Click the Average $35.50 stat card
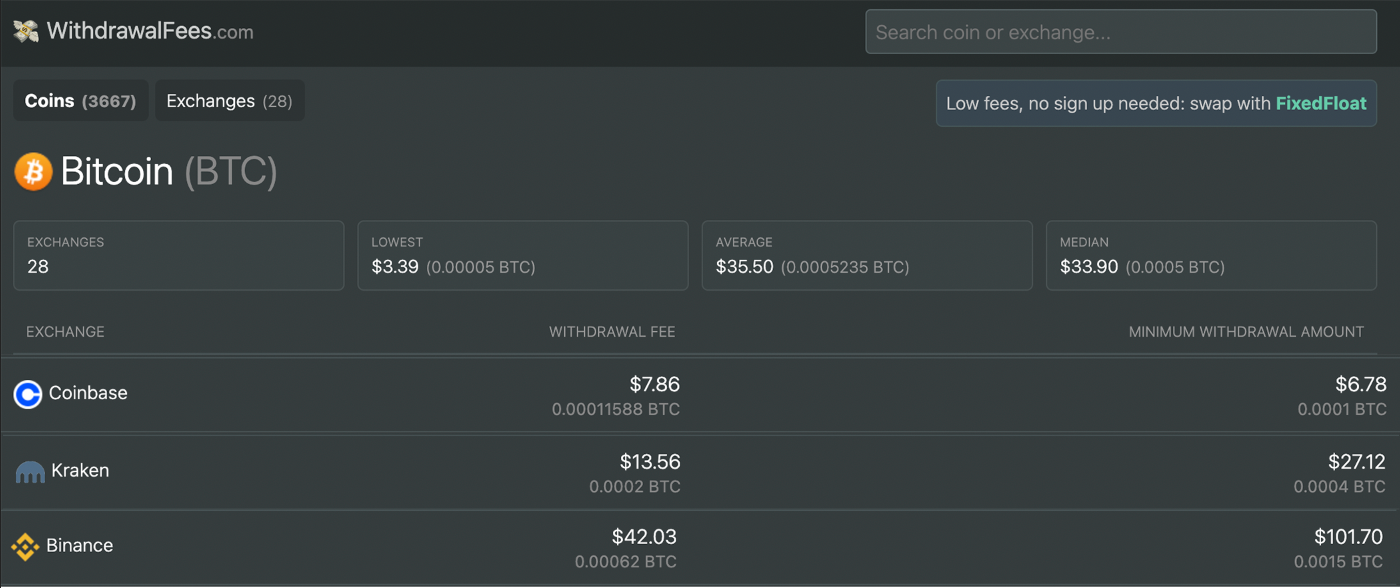Viewport: 1400px width, 588px height. point(867,256)
